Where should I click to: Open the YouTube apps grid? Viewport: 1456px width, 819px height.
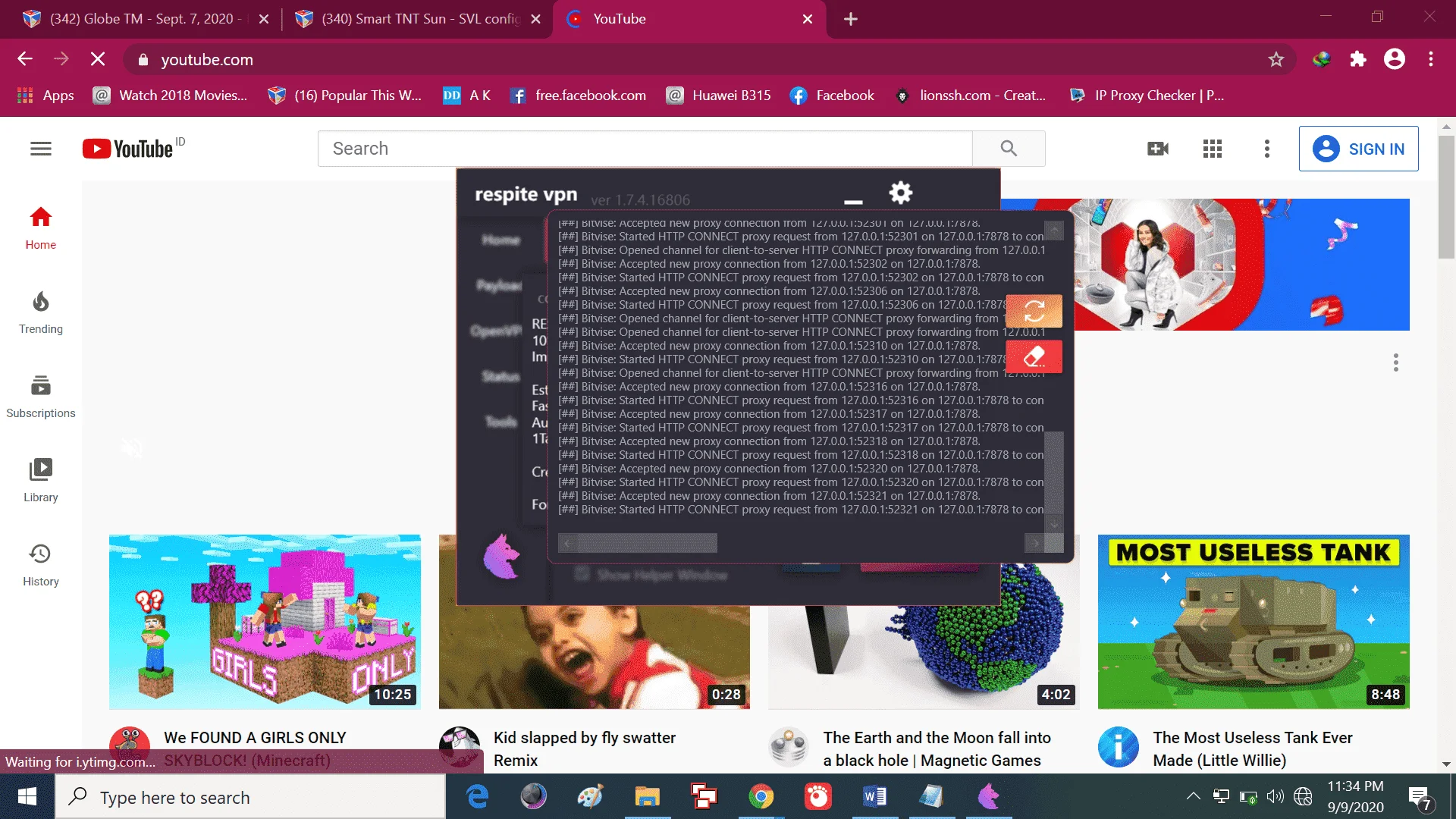1213,149
